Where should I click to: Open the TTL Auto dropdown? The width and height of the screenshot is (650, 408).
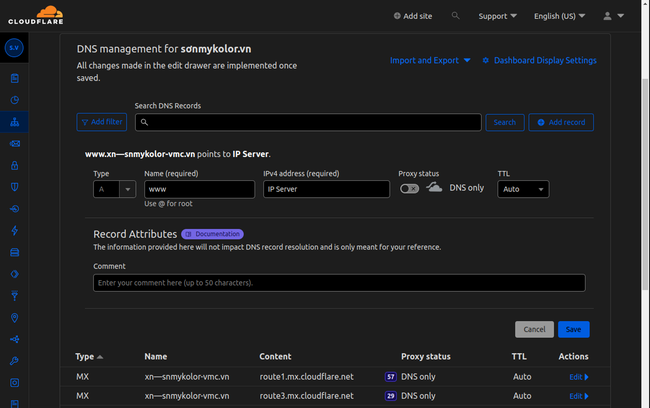point(523,189)
